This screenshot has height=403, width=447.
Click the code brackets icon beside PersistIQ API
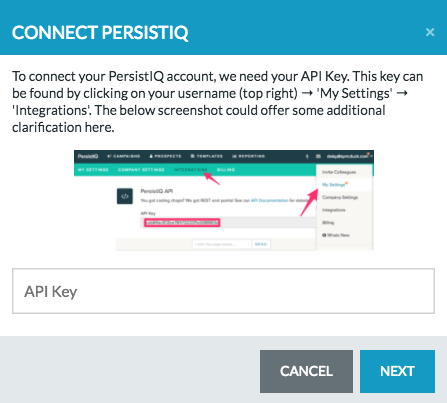tap(125, 196)
